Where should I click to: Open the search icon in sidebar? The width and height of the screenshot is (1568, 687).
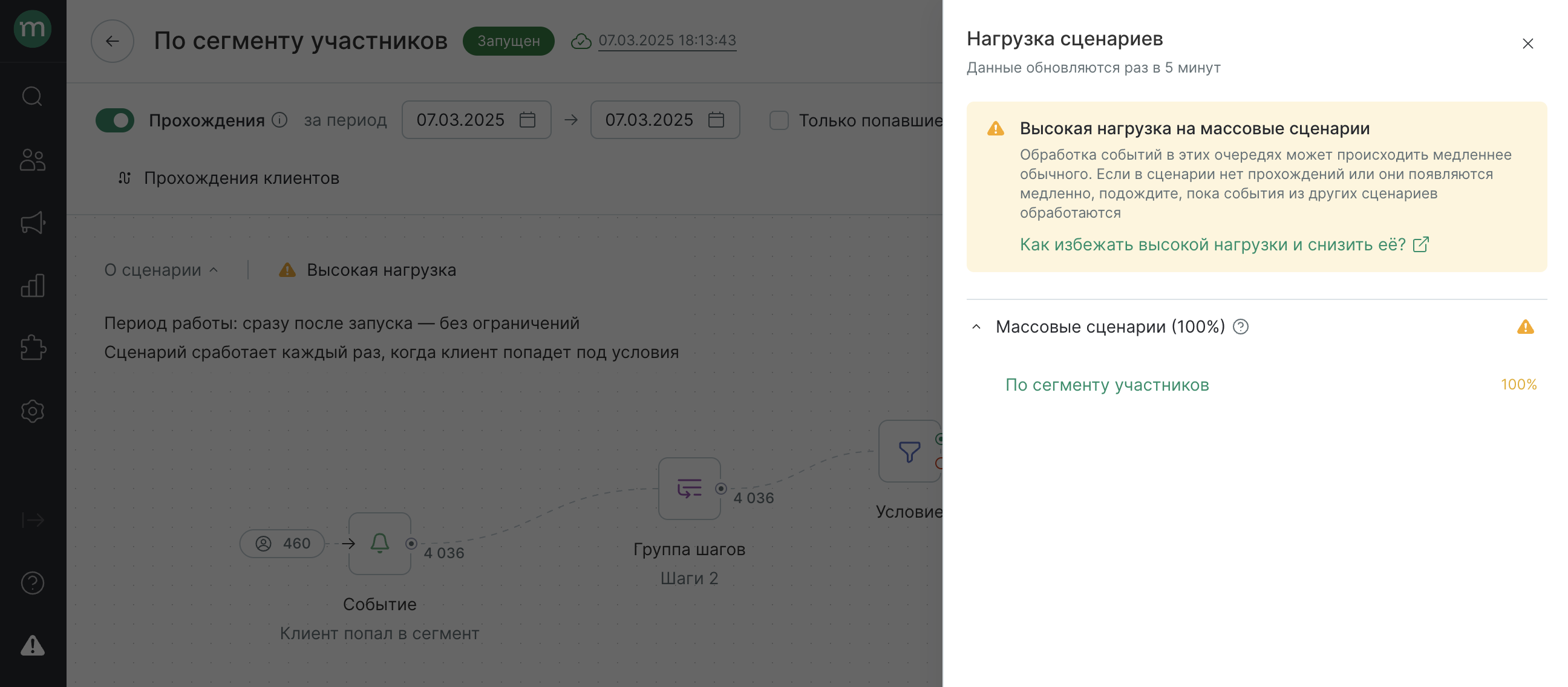[x=32, y=96]
